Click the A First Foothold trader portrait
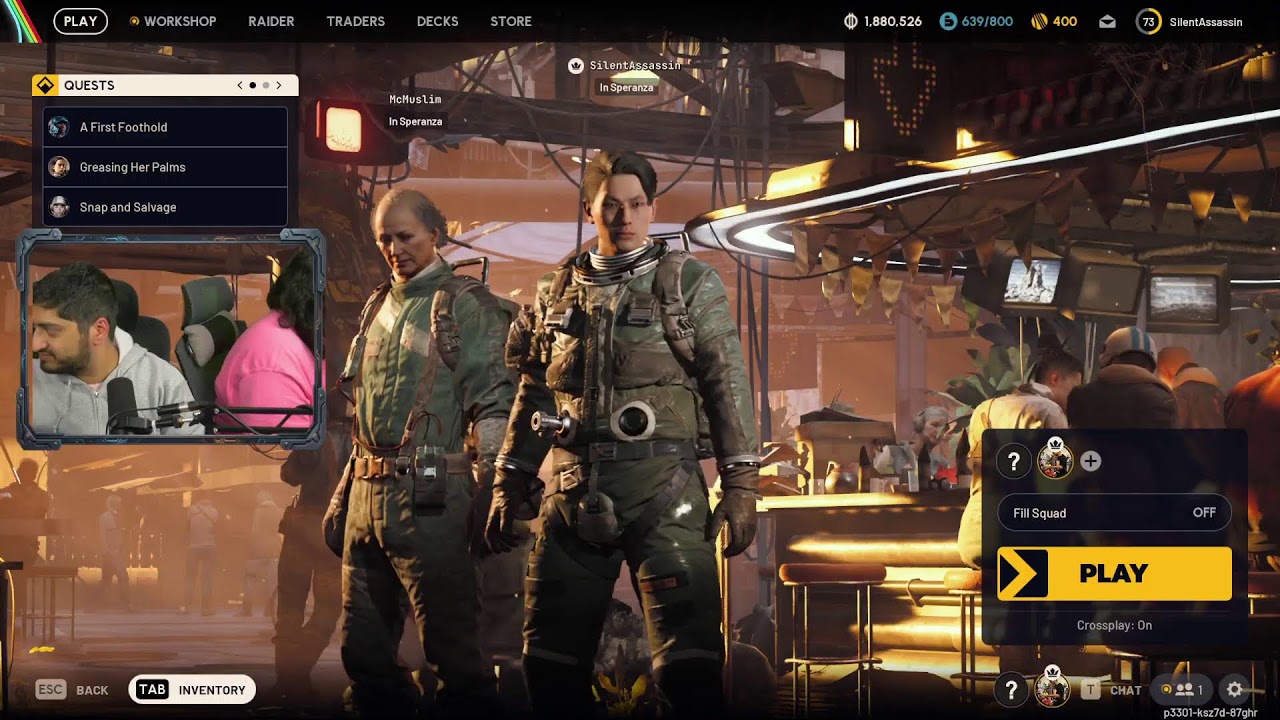 (x=59, y=127)
